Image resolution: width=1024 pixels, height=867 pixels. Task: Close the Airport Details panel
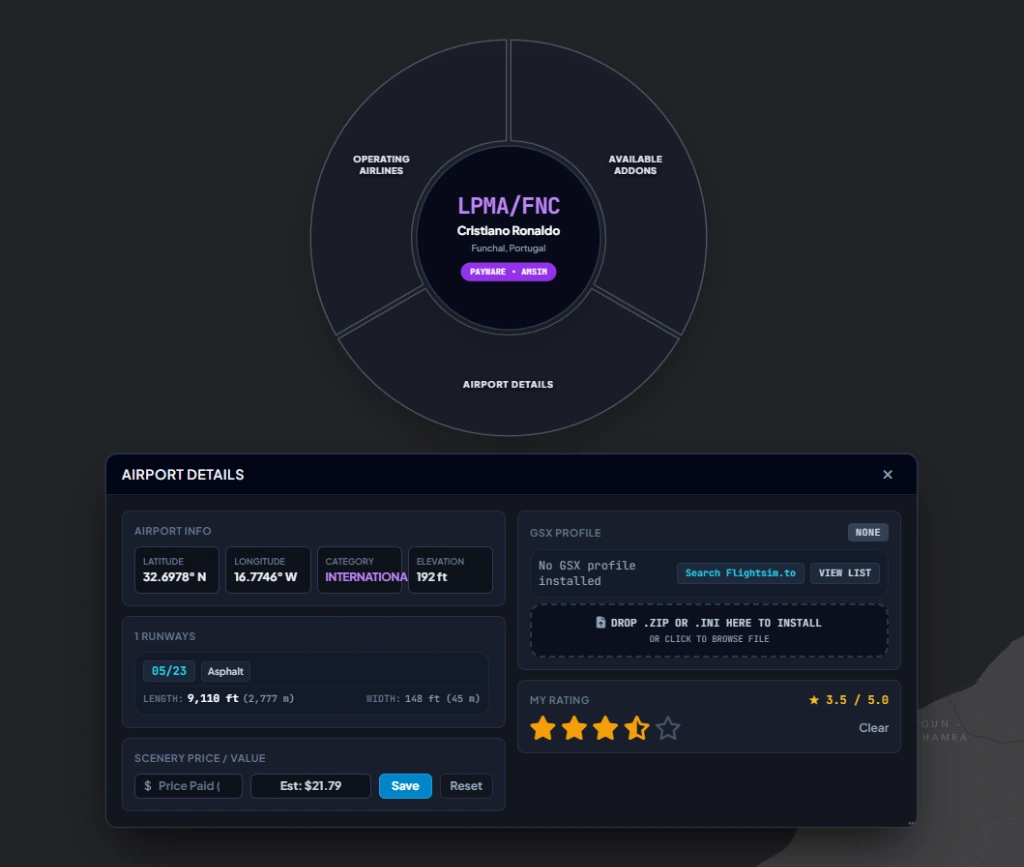(x=888, y=475)
